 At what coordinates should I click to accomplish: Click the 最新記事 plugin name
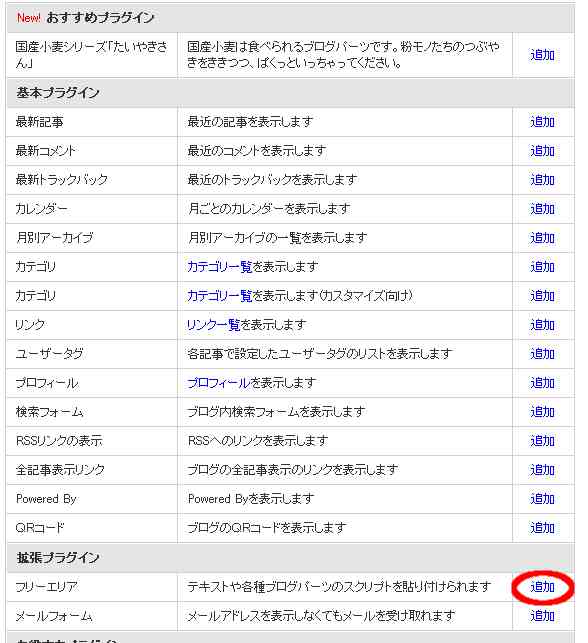39,122
